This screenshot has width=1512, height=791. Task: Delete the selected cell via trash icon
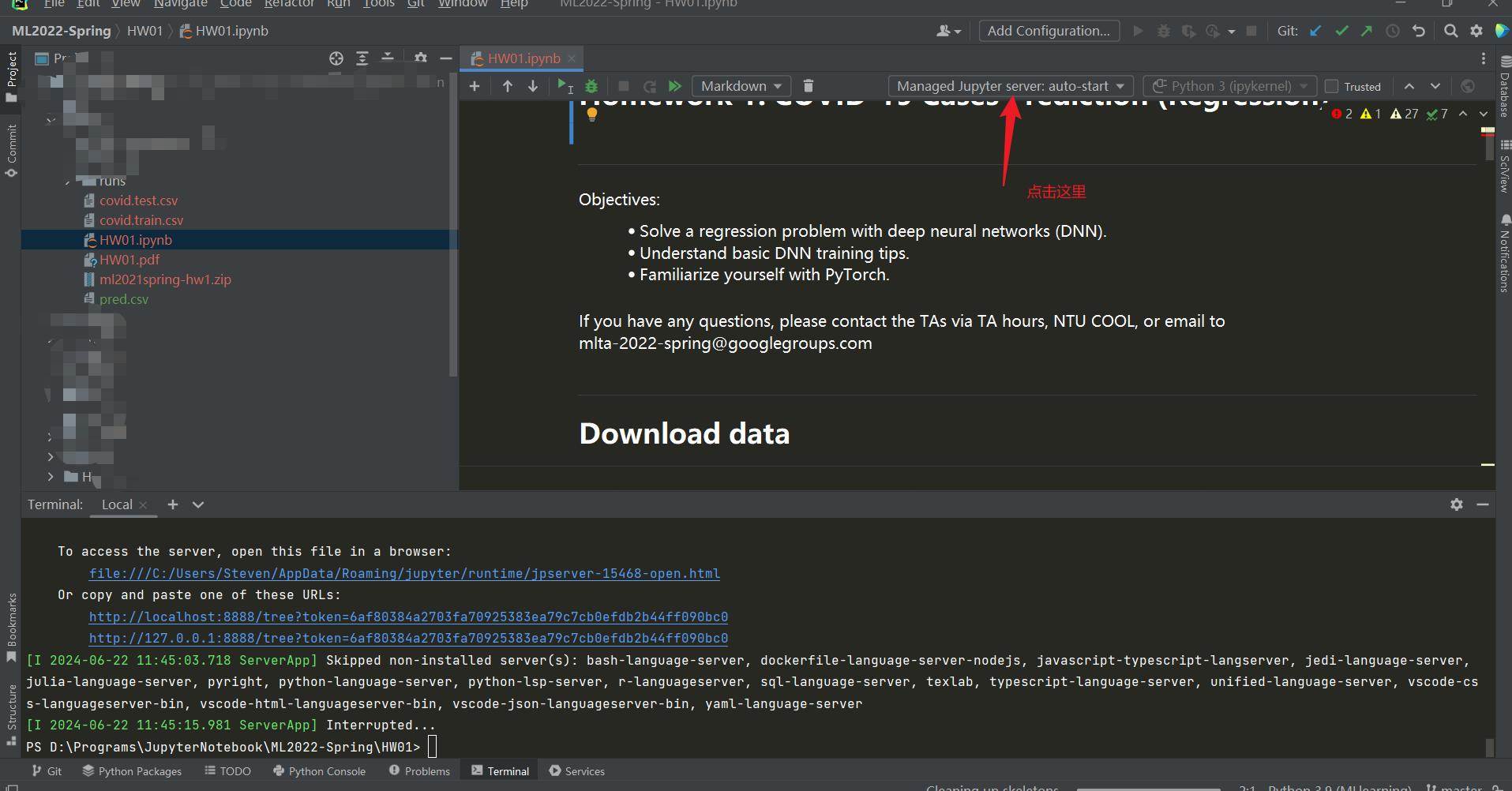coord(807,86)
